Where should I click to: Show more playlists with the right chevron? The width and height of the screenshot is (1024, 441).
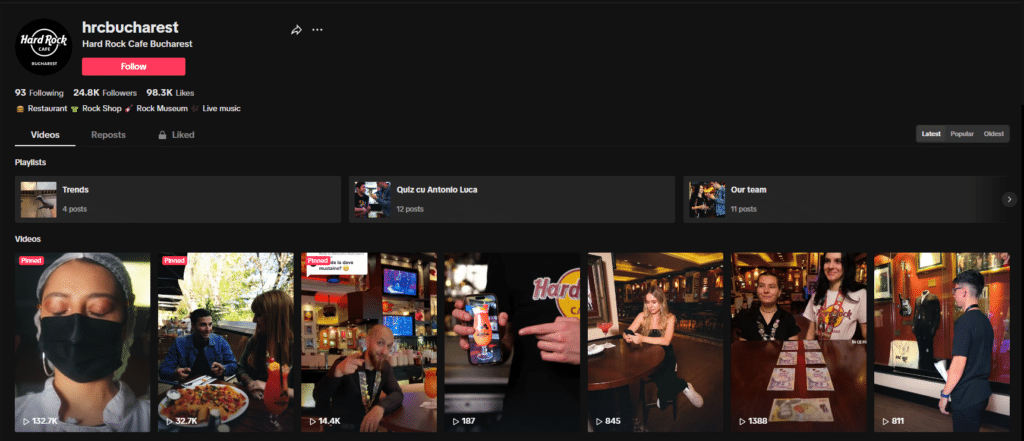(1009, 199)
